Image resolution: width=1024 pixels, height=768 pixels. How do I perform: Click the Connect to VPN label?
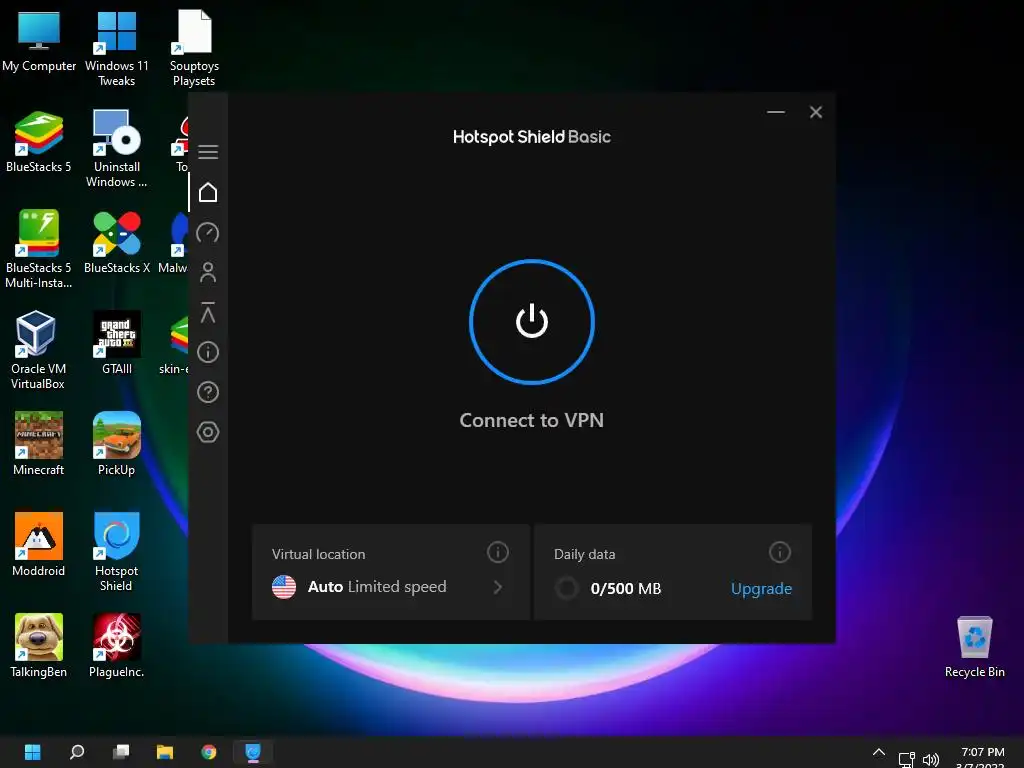532,420
